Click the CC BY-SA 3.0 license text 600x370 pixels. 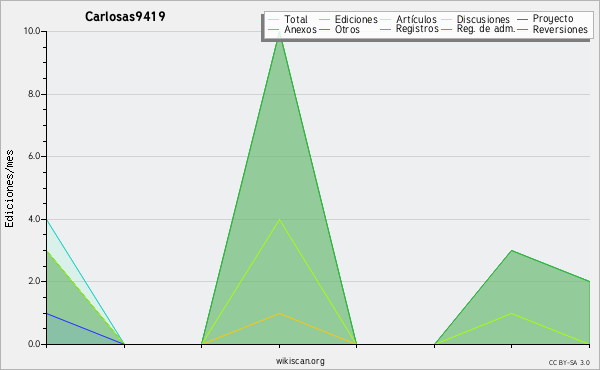[569, 363]
